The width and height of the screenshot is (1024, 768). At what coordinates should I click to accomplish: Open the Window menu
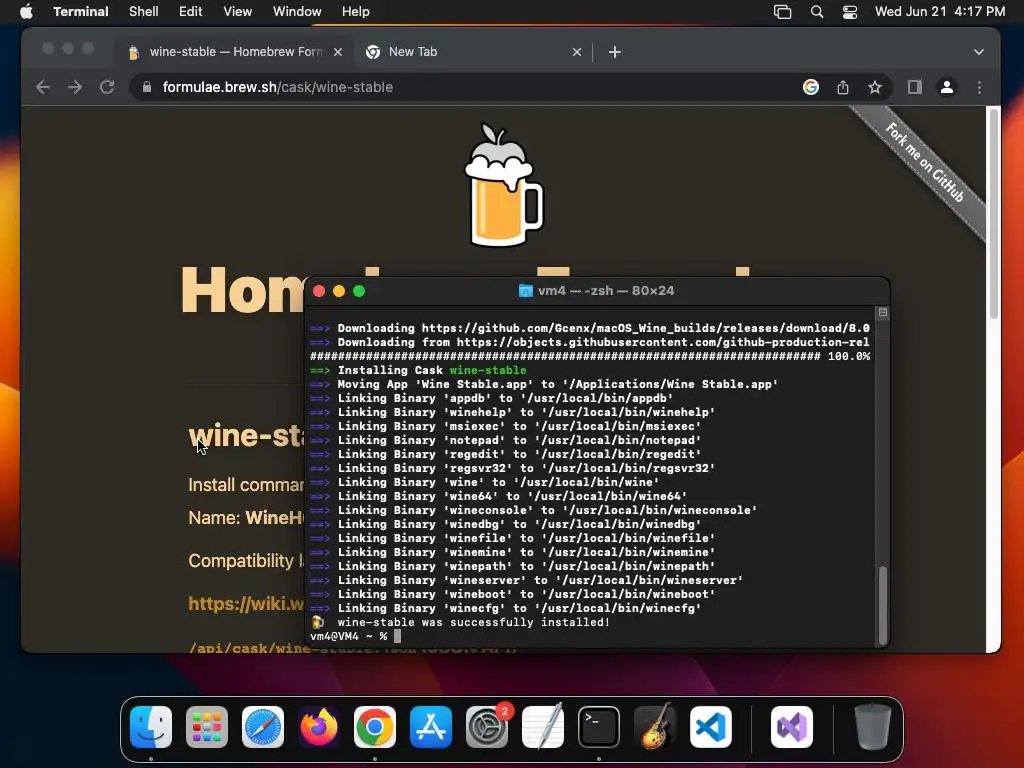coord(296,12)
